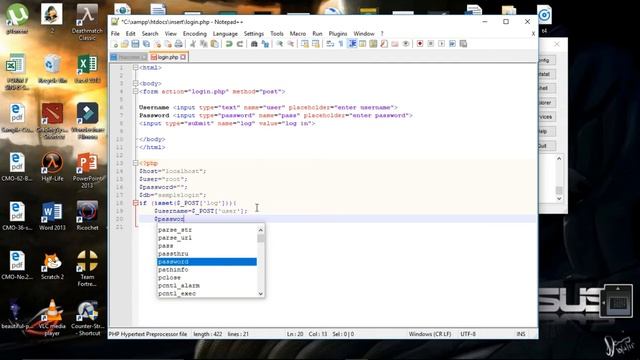Click autocomplete list scroll-down arrow
This screenshot has height=360, width=640.
(x=261, y=293)
